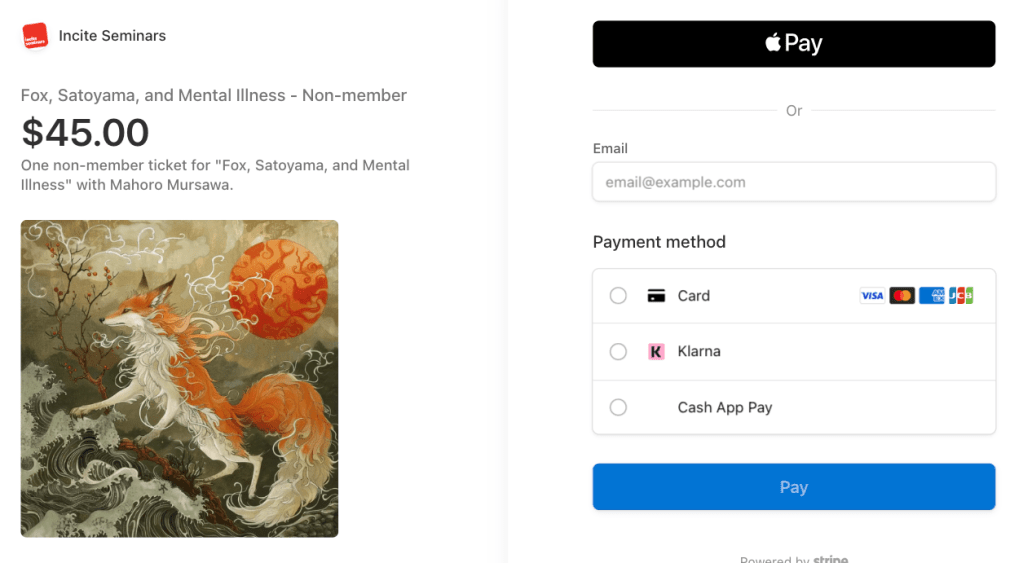
Task: Click the Cash App Pay option label
Action: coord(725,408)
